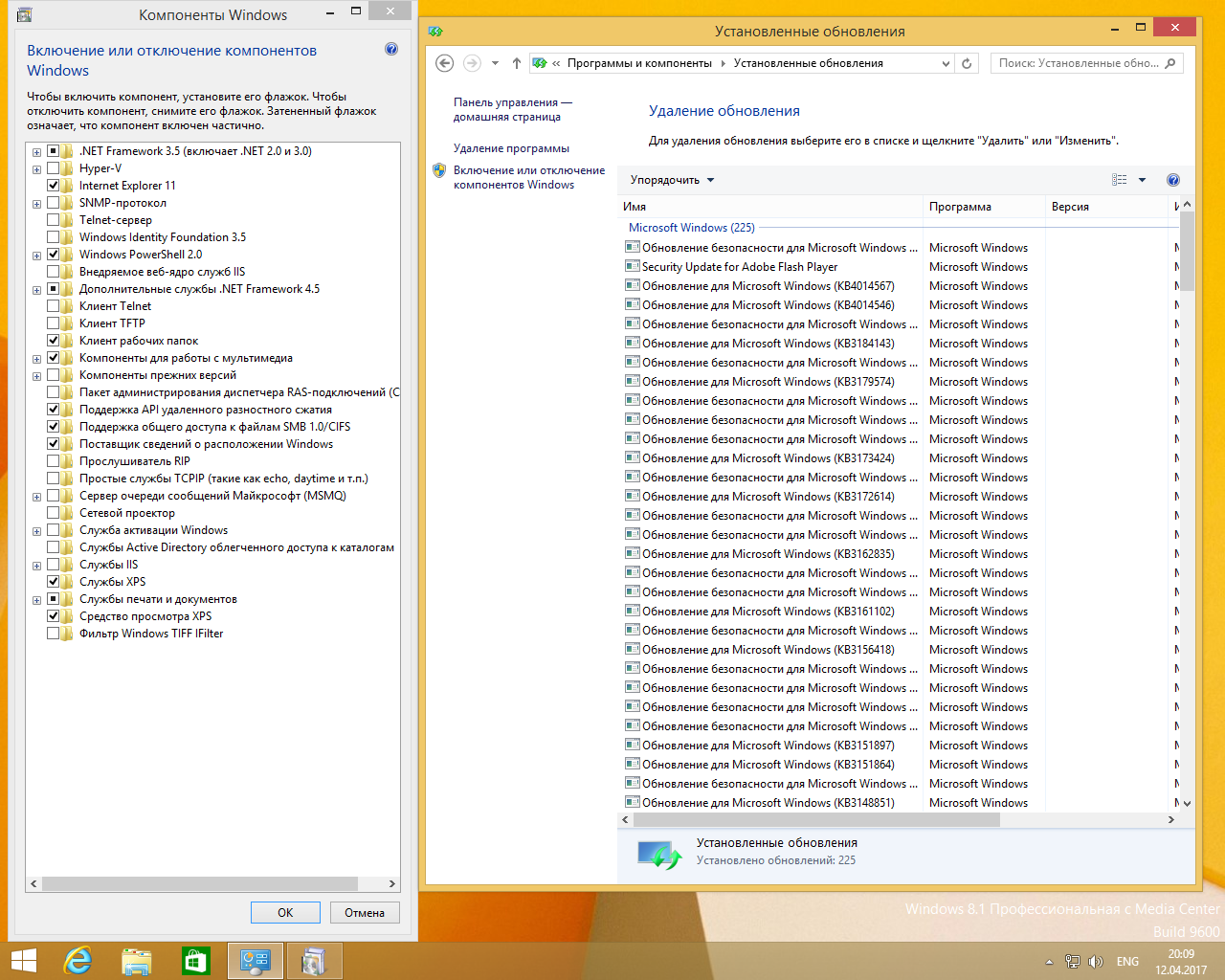This screenshot has height=980, width=1225.
Task: Check the Telnet-сервер checkbox
Action: coord(54,220)
